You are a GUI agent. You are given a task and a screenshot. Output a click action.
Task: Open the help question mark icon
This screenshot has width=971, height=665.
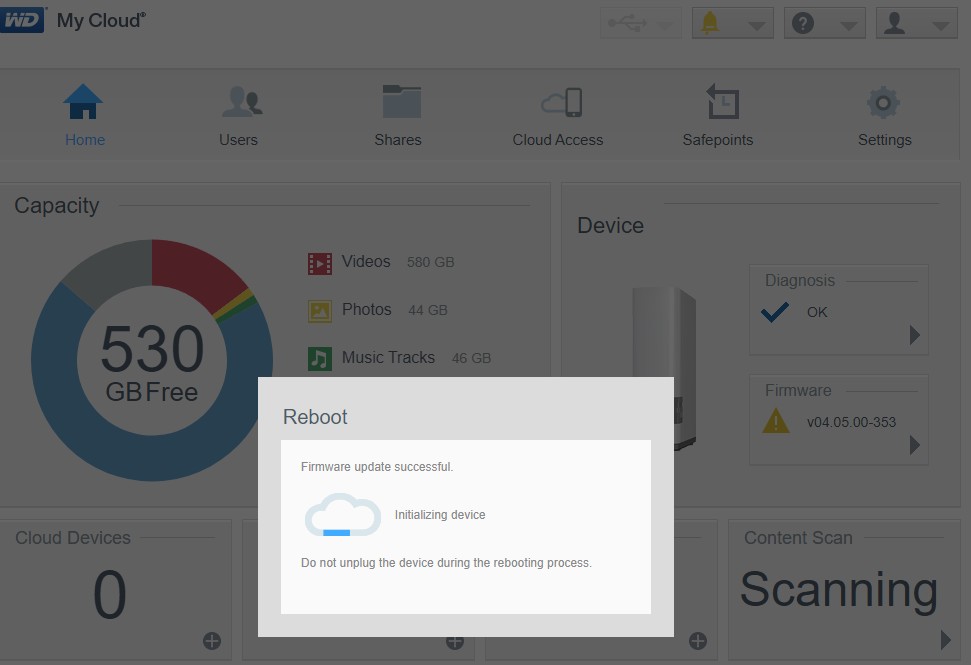pyautogui.click(x=803, y=24)
